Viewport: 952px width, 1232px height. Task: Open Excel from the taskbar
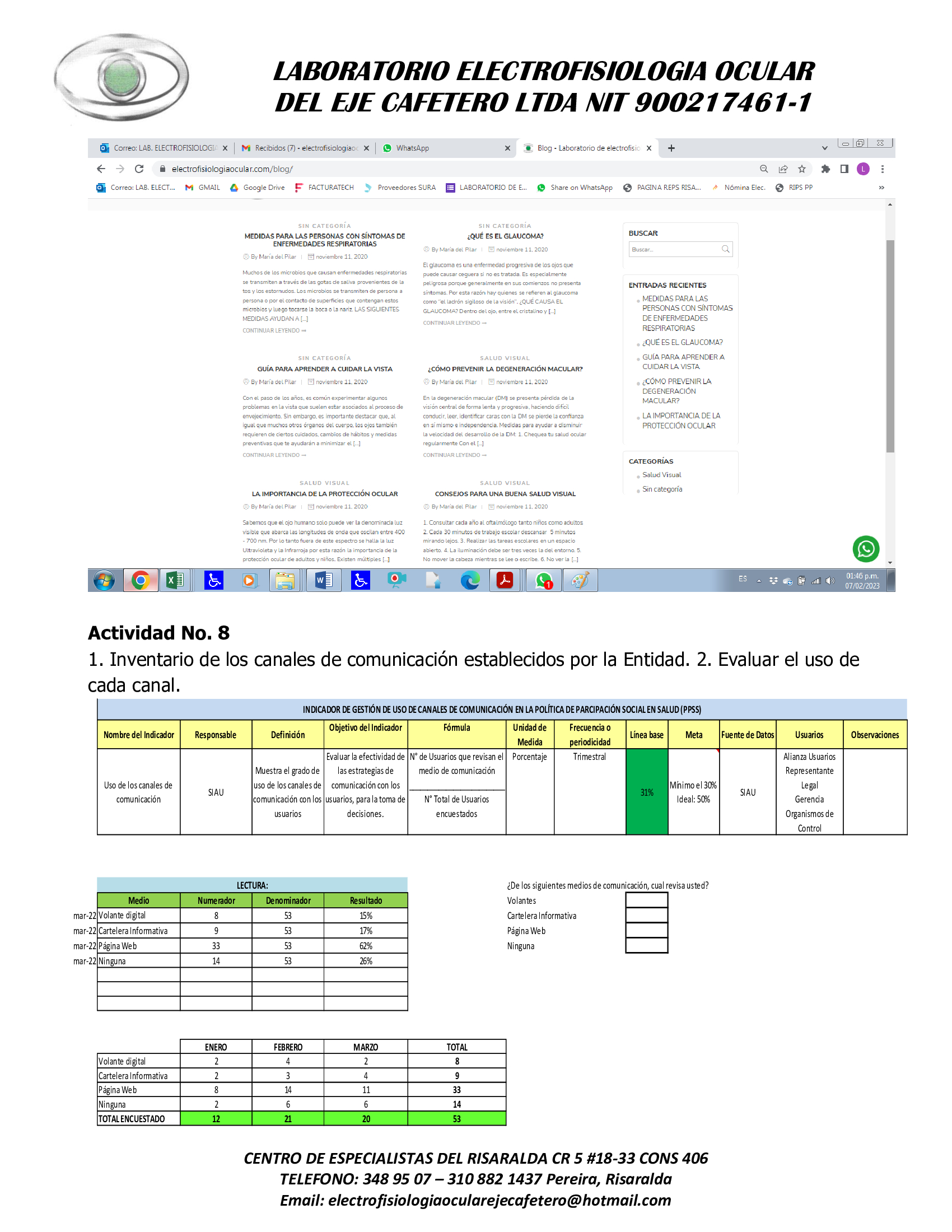coord(175,580)
